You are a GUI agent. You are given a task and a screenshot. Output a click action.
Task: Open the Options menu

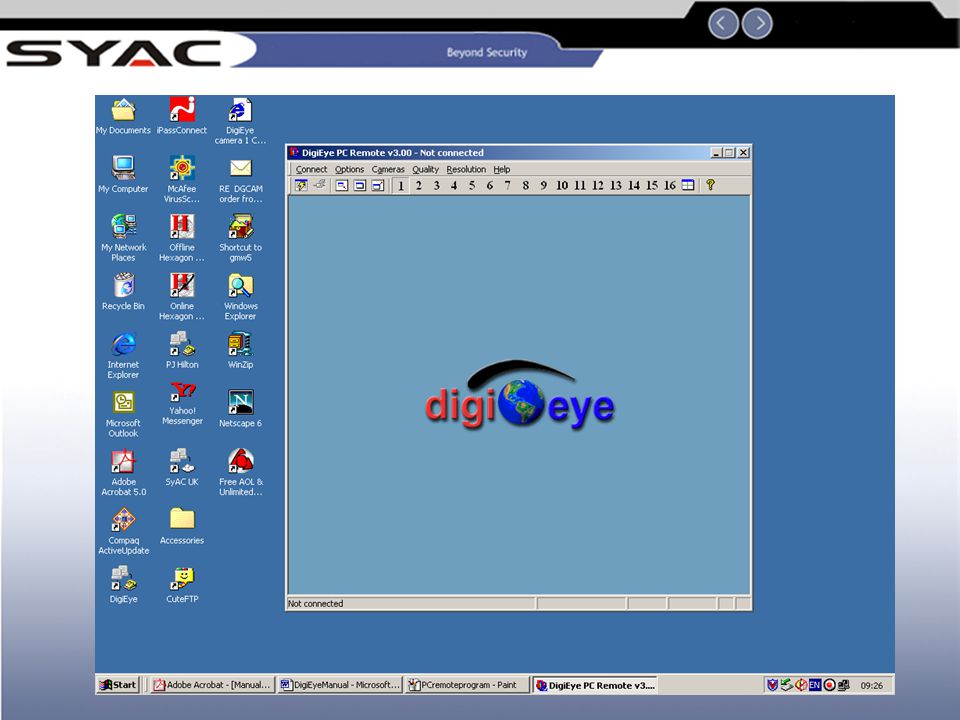point(349,170)
